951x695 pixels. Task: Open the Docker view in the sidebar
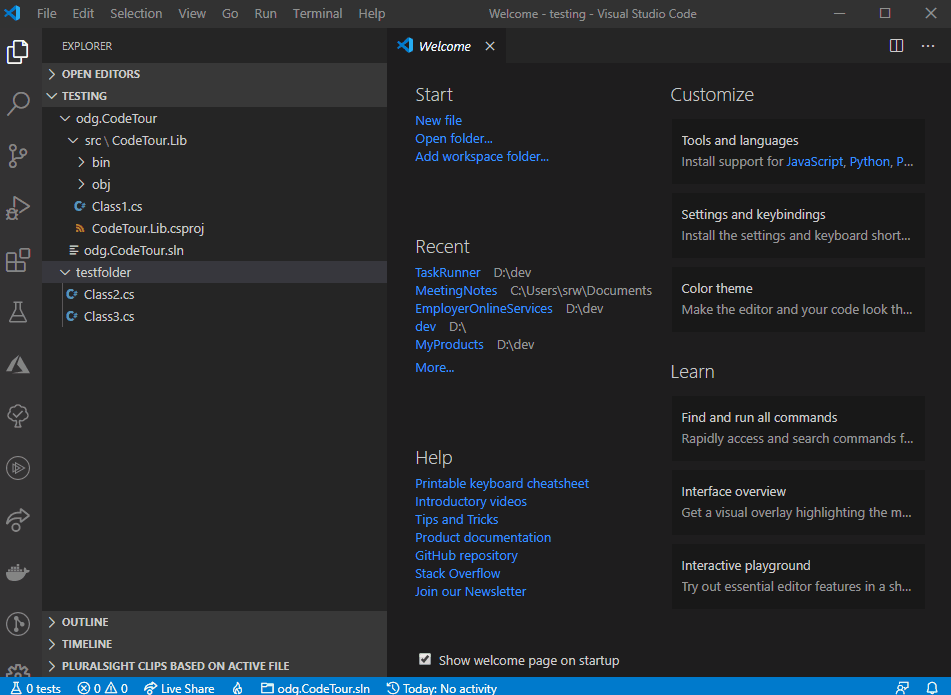(x=17, y=572)
